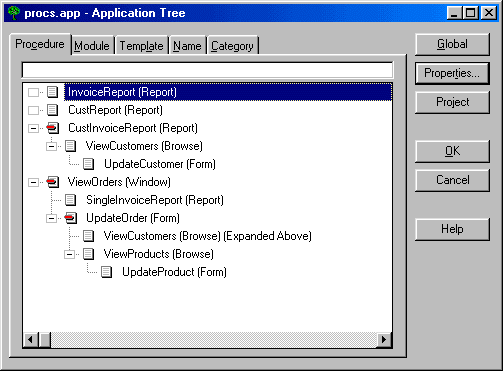Select ViewProducts (Browse) row

pyautogui.click(x=158, y=254)
